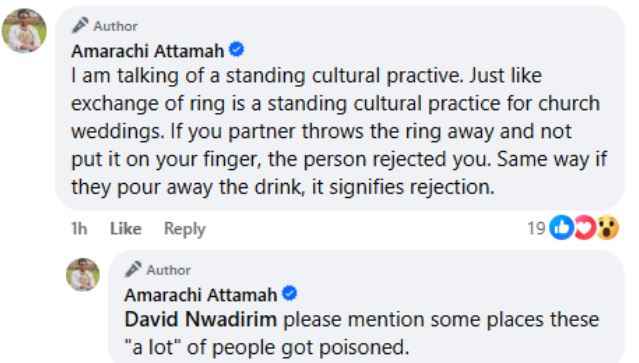
Task: Click the wow emoji reaction icon
Action: (x=608, y=227)
